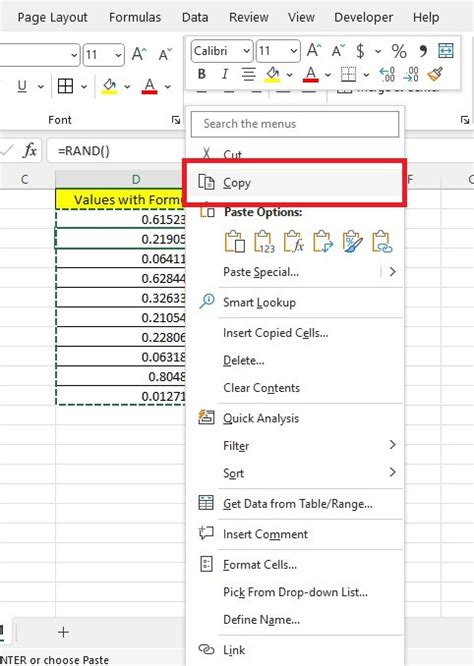
Task: Toggle Underline in the Font group
Action: coord(22,86)
